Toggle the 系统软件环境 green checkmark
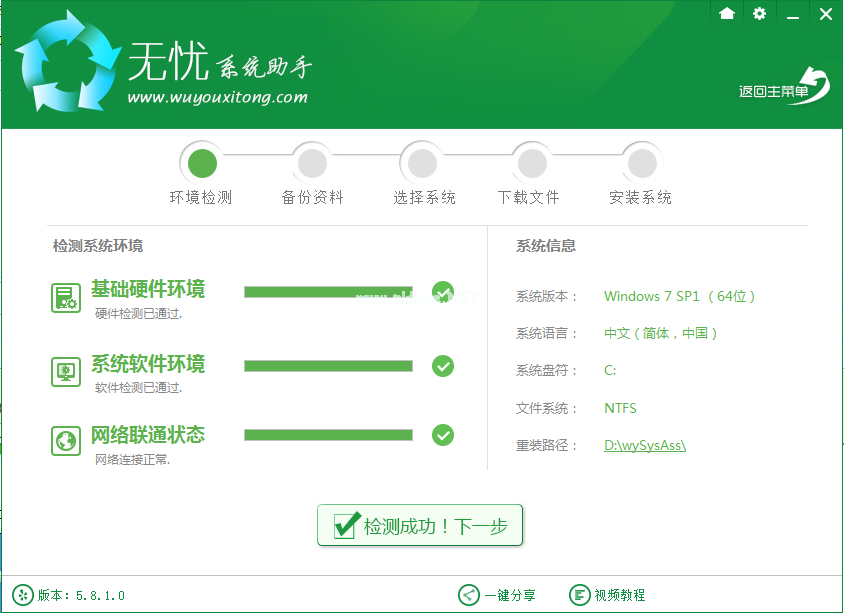The width and height of the screenshot is (844, 613). [x=443, y=366]
